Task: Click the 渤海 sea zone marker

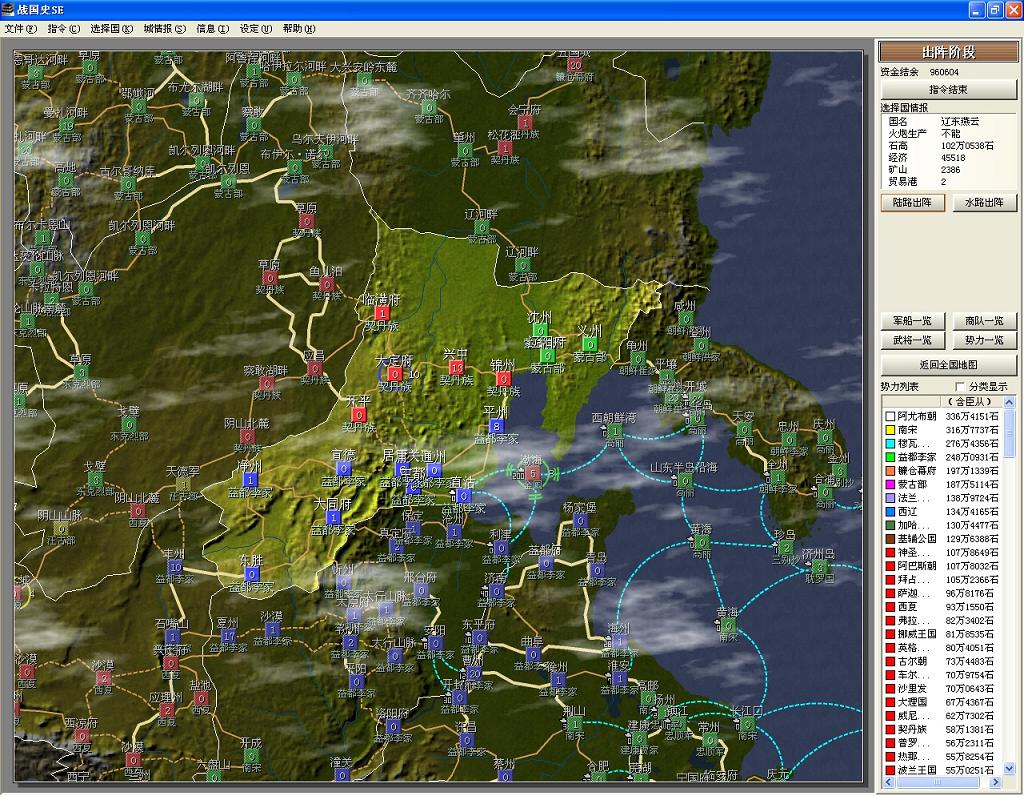Action: (533, 473)
